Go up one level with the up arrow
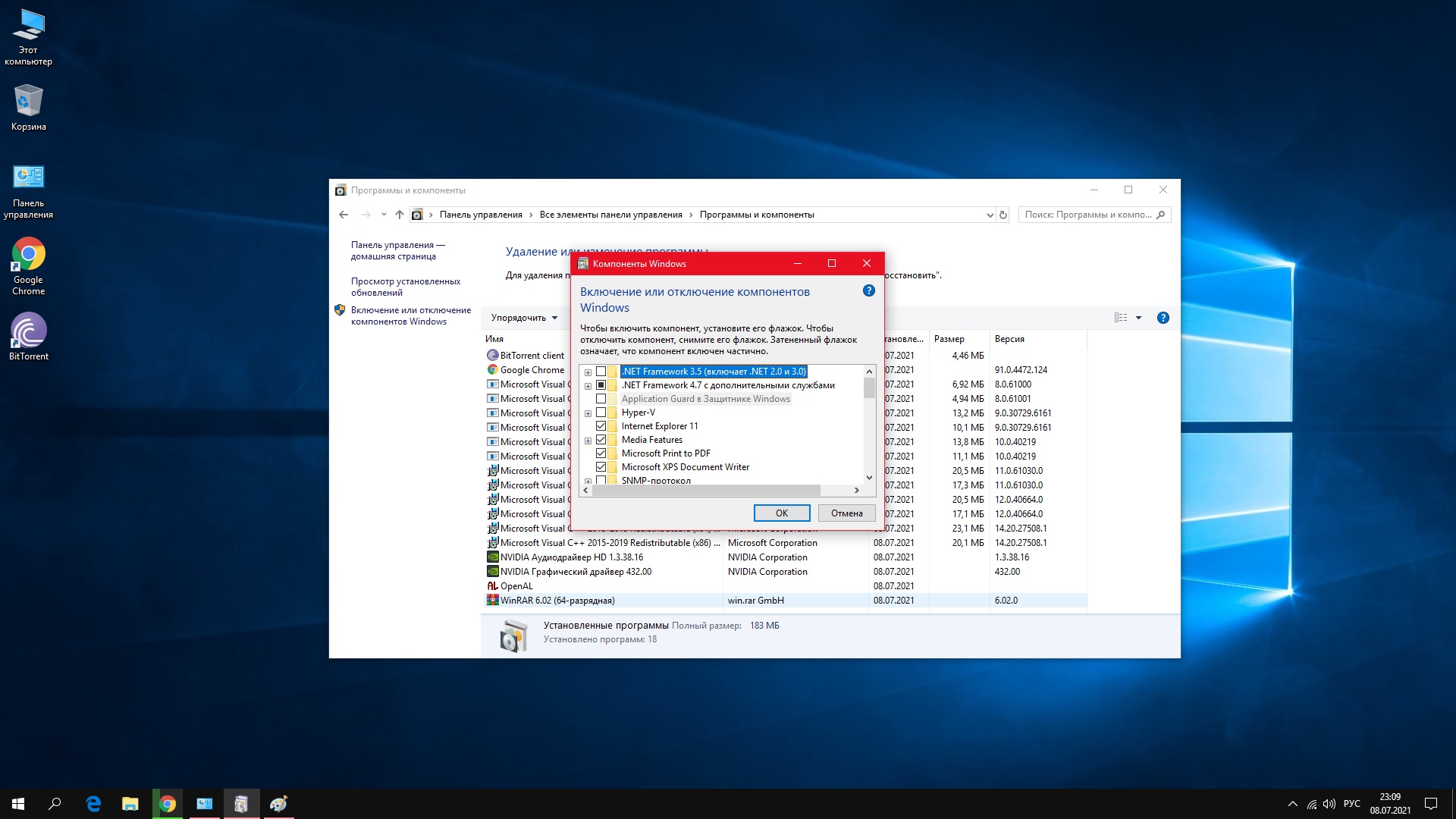 (x=400, y=215)
